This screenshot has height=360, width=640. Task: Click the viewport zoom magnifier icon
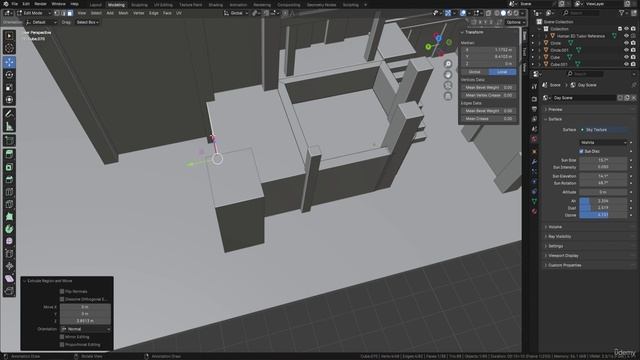pyautogui.click(x=448, y=64)
